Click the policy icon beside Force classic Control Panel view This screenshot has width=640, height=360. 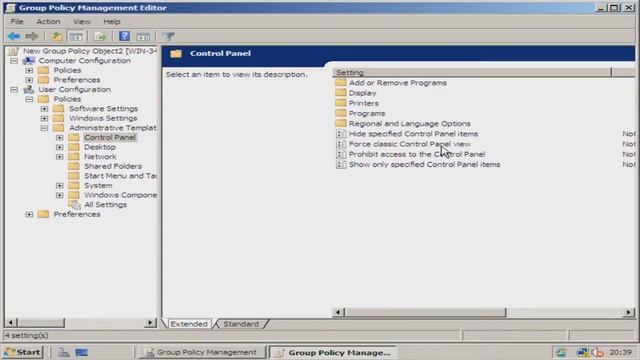click(340, 144)
